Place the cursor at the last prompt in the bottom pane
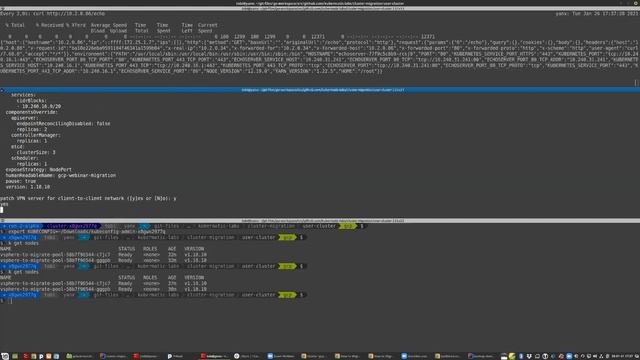Viewport: 640px width, 360px height. (x=10, y=301)
